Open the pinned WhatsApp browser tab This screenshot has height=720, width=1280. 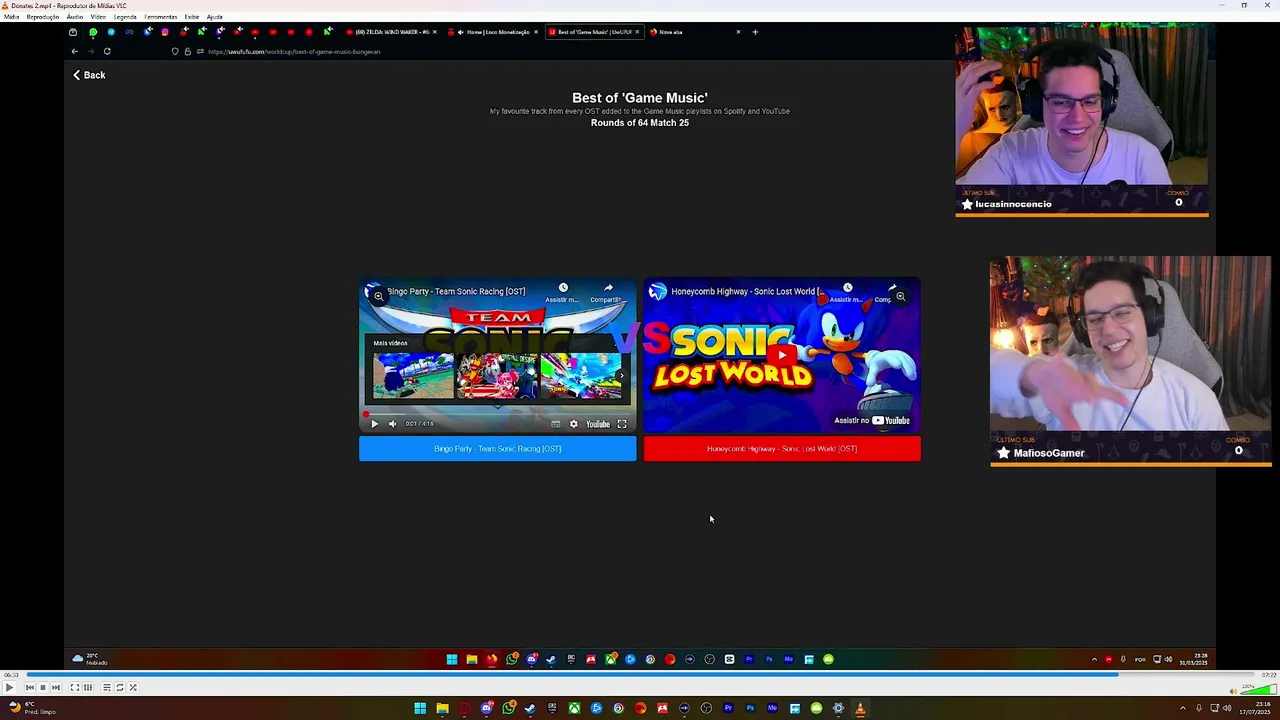(93, 32)
